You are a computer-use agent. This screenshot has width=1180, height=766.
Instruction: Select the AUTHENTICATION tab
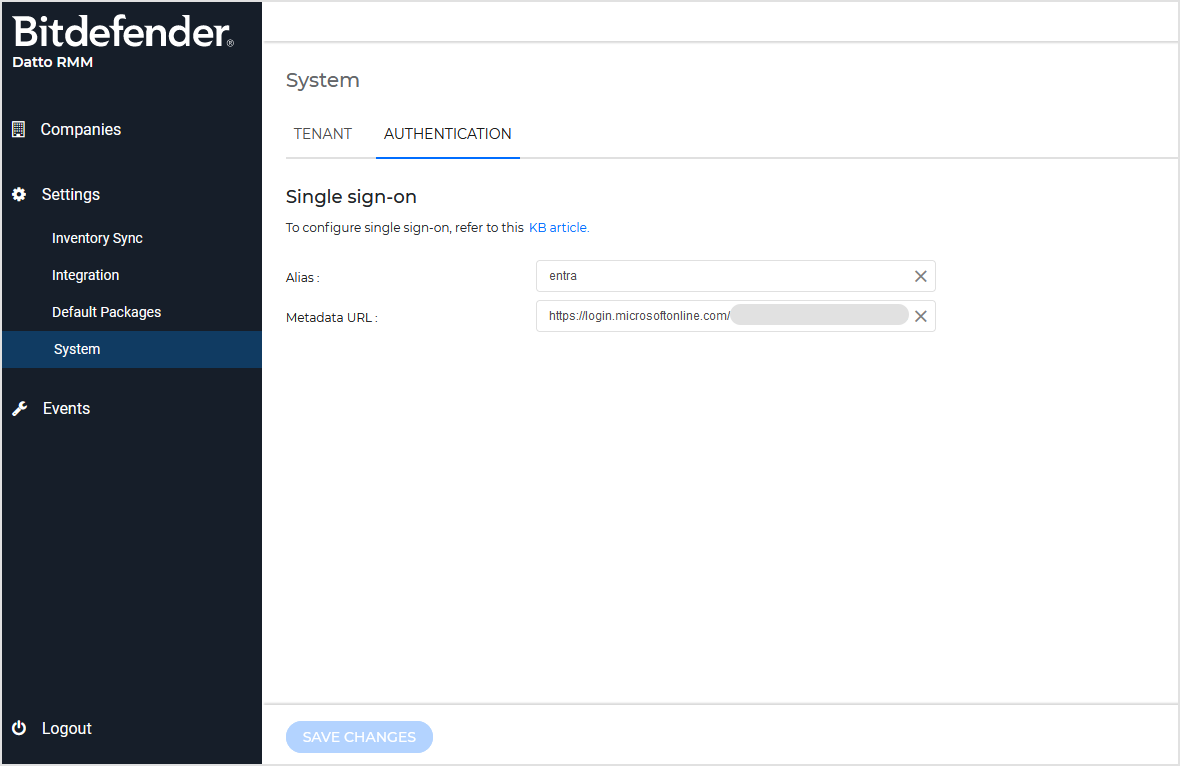click(447, 133)
